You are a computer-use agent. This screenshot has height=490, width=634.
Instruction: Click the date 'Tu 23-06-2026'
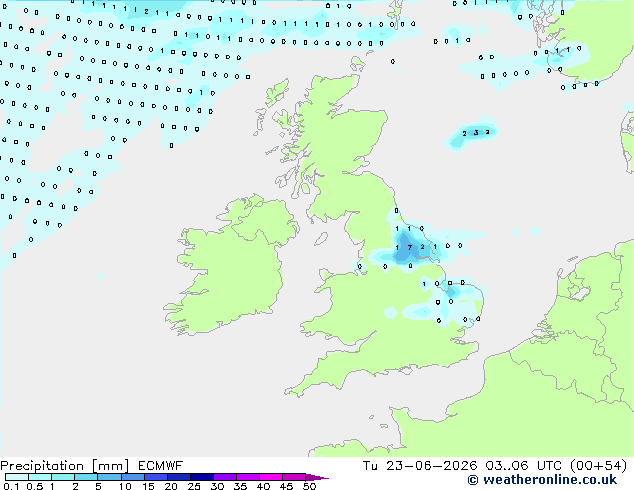point(420,466)
